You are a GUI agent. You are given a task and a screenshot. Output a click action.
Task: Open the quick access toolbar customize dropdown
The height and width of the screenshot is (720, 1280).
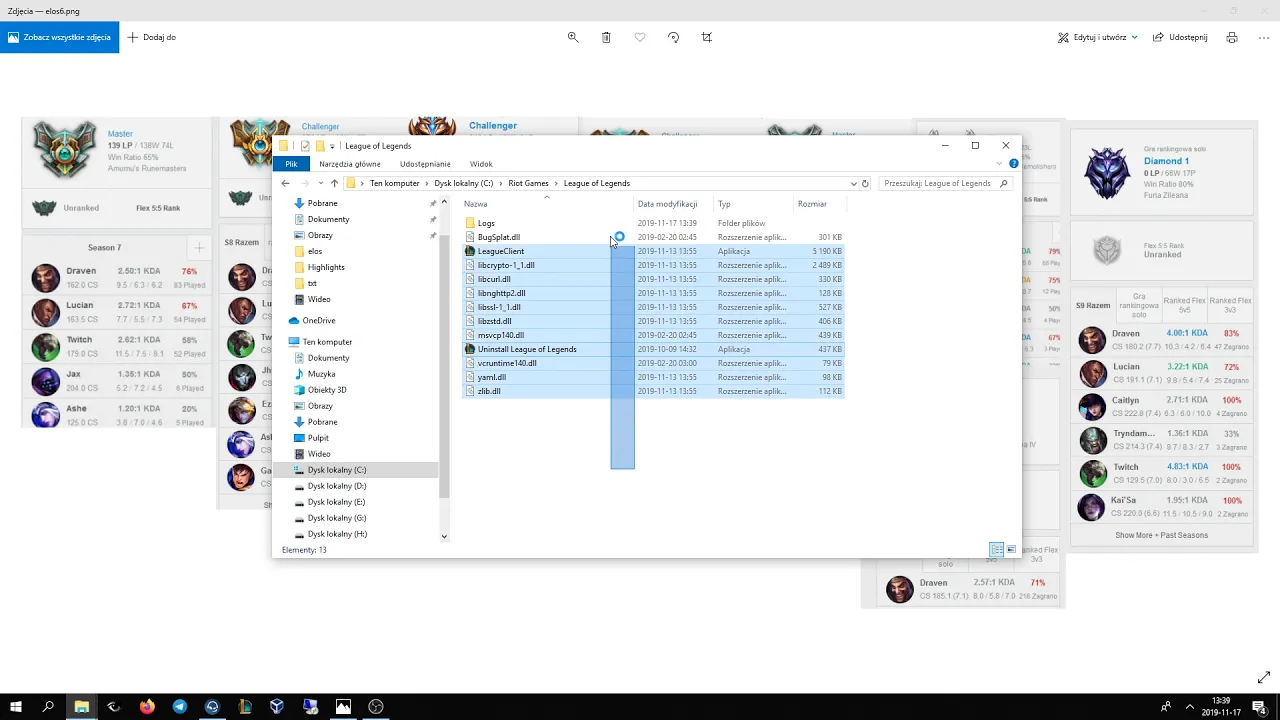pos(332,146)
